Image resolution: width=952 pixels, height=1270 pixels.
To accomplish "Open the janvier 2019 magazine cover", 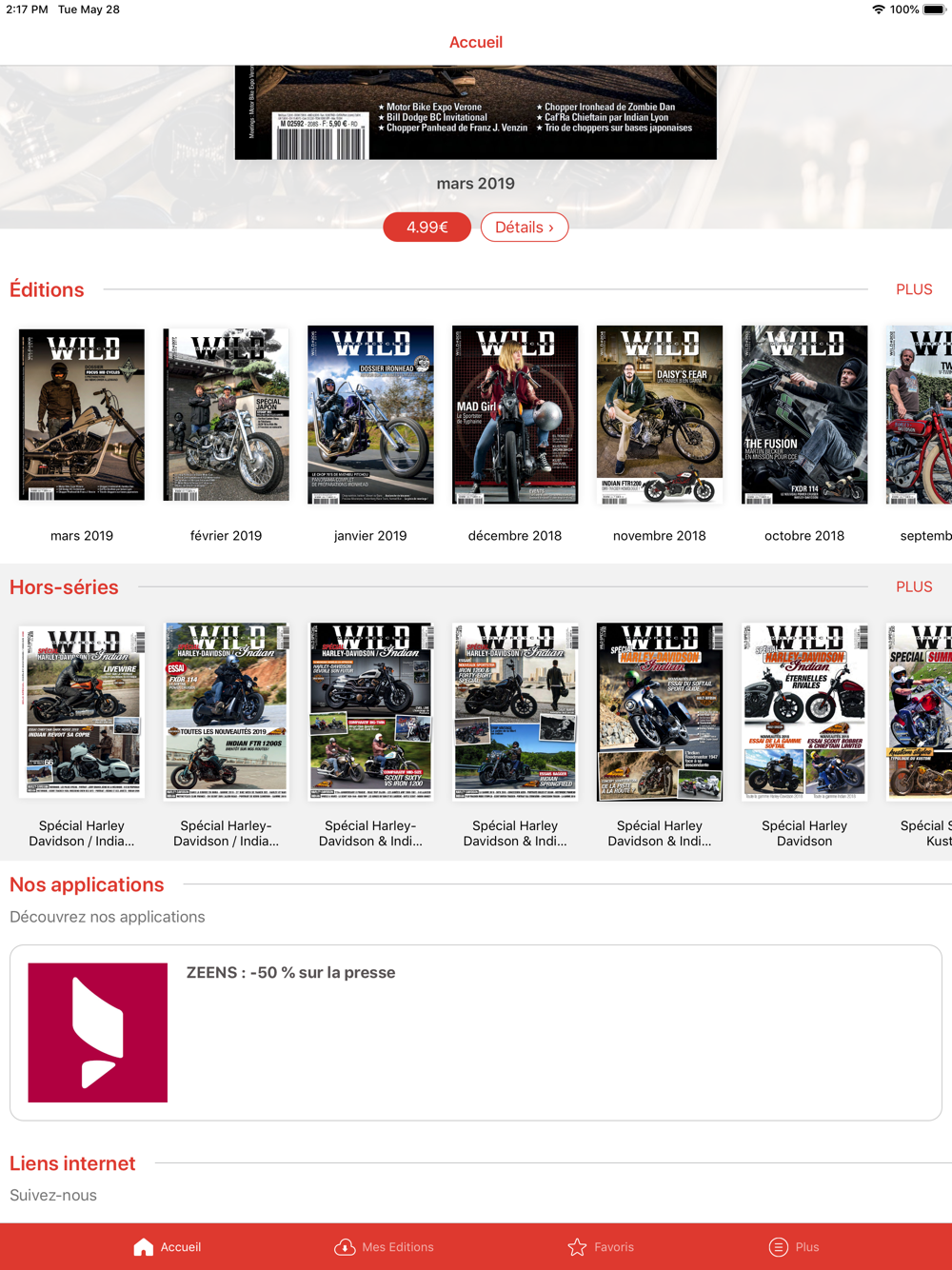I will [x=370, y=414].
